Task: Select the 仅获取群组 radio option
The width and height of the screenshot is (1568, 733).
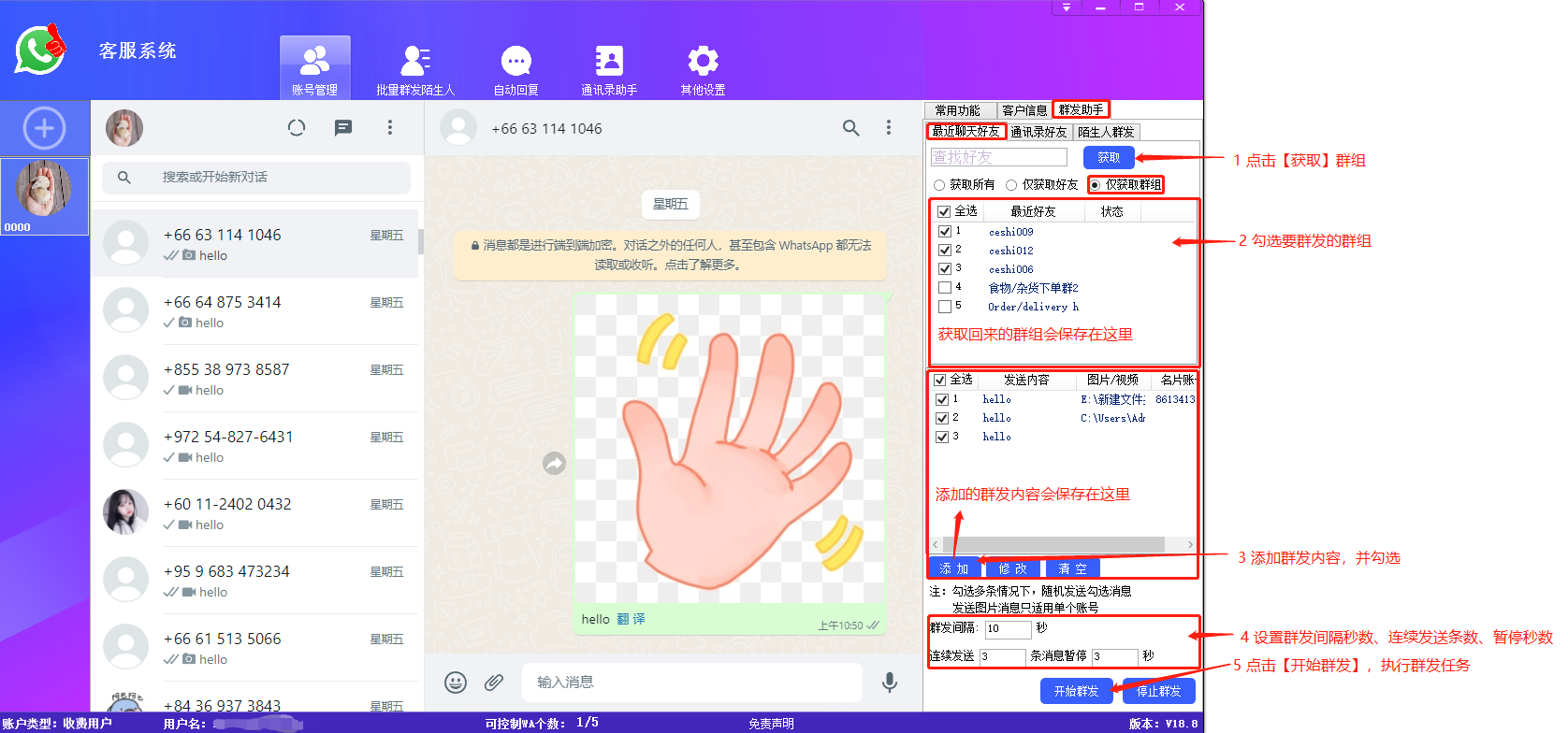Action: (1126, 185)
